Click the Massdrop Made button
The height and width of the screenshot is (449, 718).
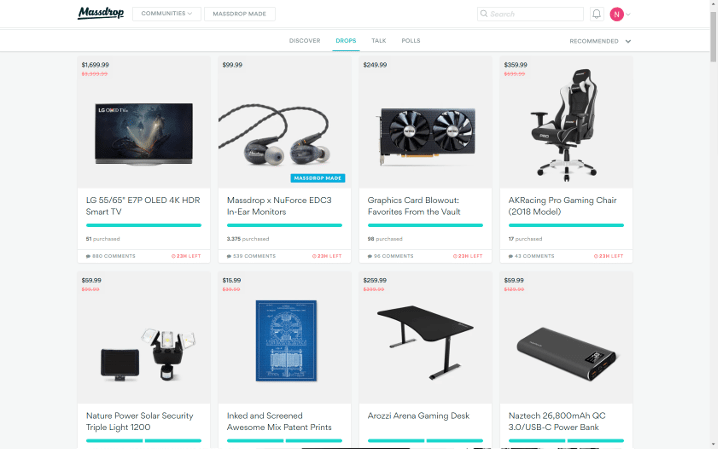tap(239, 14)
